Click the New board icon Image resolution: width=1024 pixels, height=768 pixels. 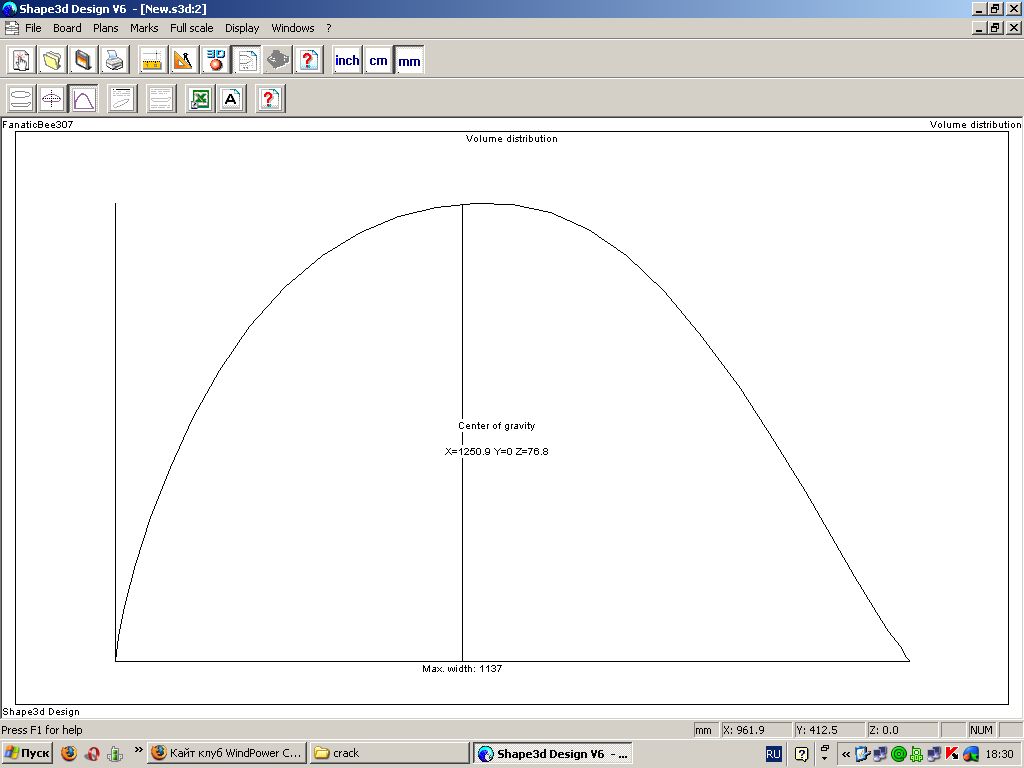click(21, 61)
